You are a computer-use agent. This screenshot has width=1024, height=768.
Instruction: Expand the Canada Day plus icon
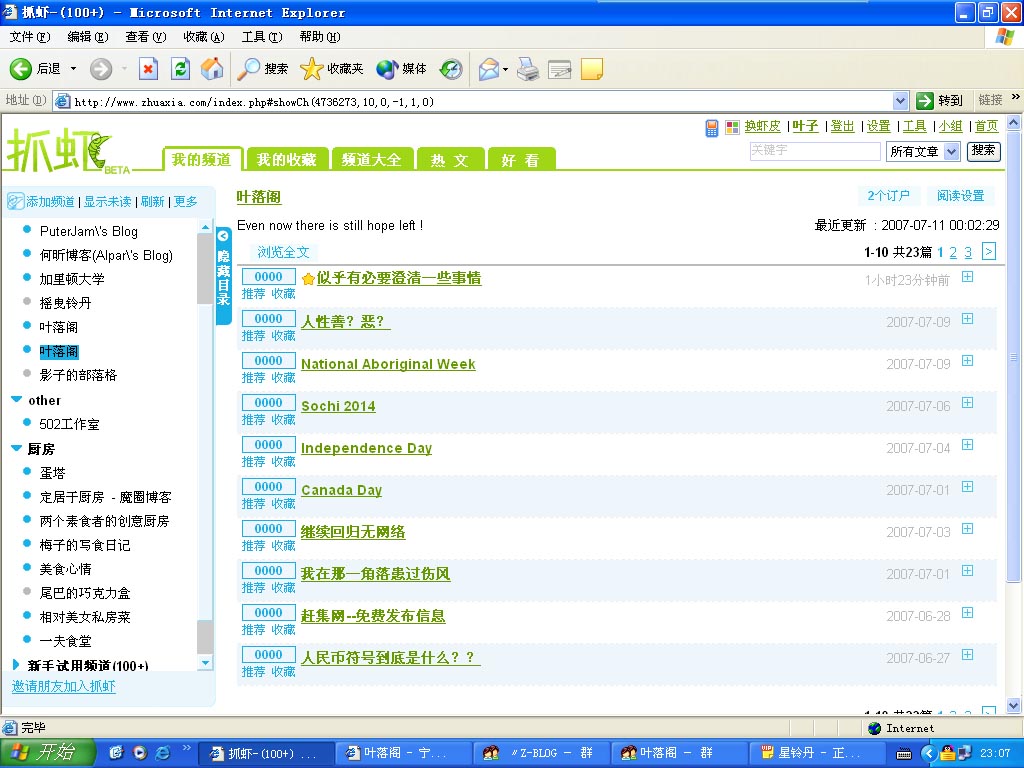[x=968, y=487]
